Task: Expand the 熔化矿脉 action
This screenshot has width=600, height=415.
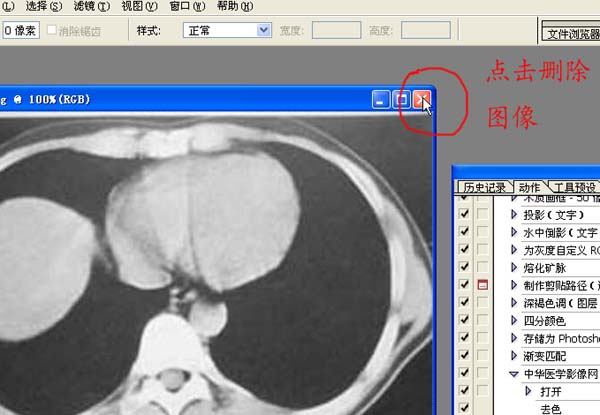Action: pyautogui.click(x=514, y=267)
